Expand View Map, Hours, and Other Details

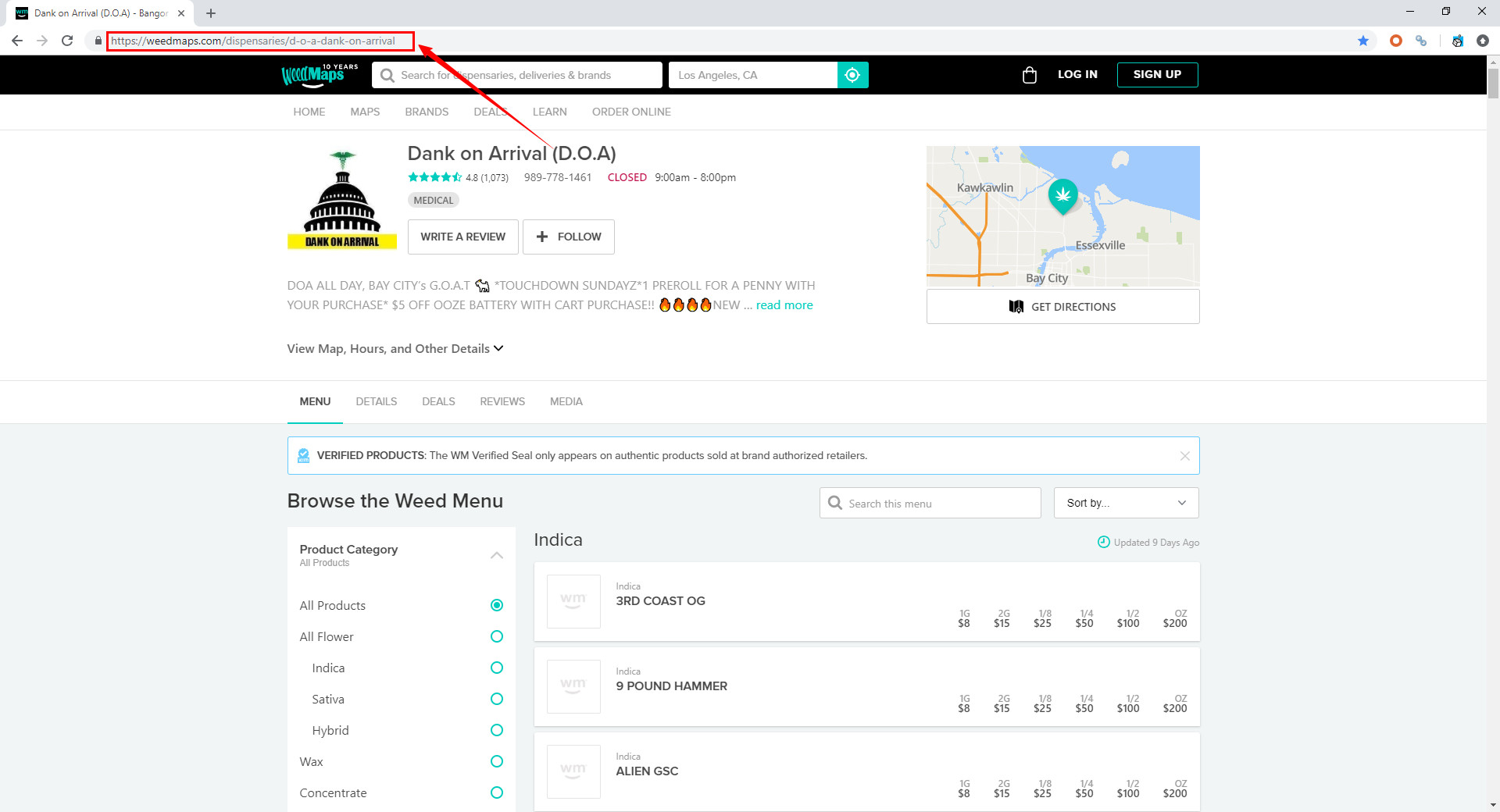click(x=395, y=348)
